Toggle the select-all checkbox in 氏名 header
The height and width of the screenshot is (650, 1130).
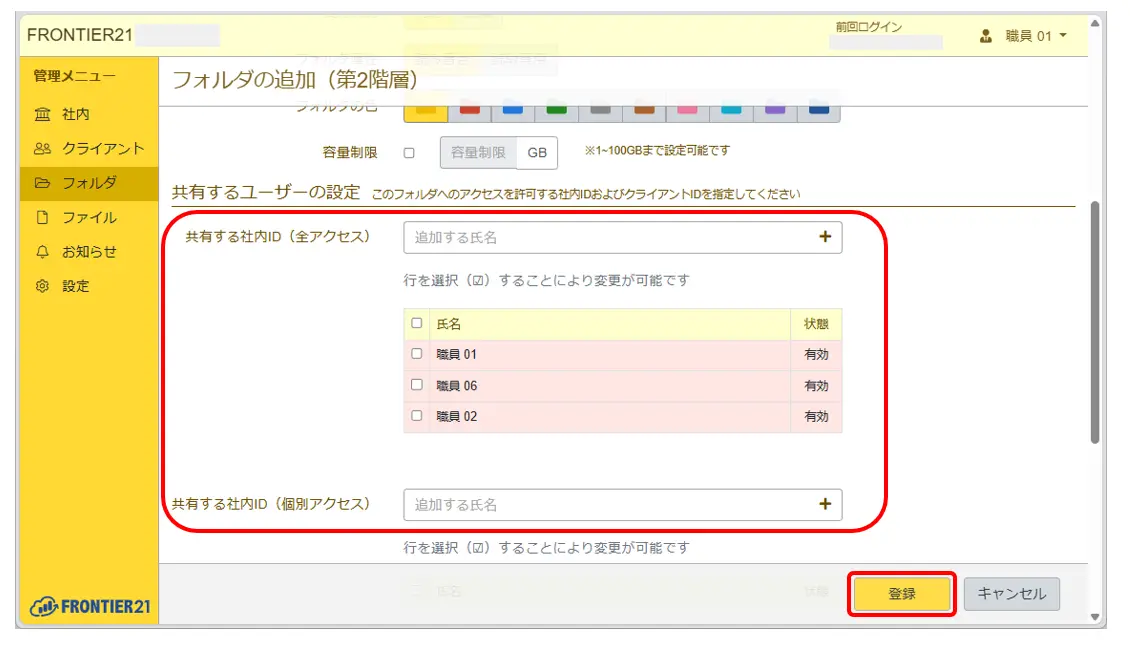tap(417, 324)
